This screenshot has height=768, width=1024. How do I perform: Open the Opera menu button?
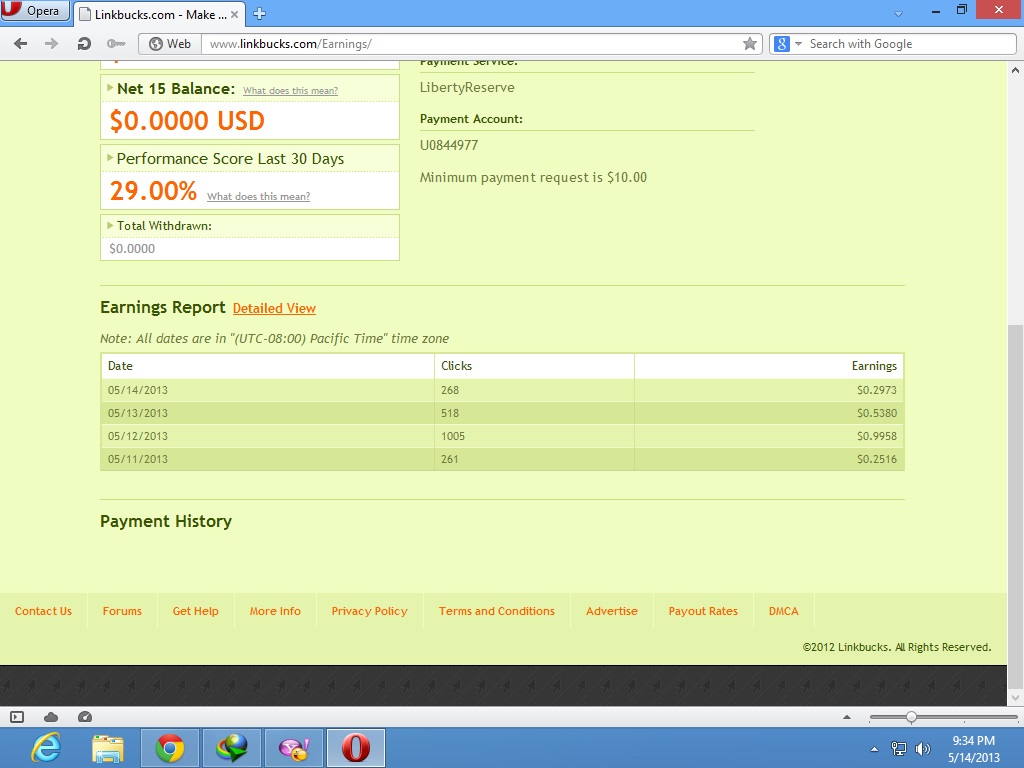[34, 10]
